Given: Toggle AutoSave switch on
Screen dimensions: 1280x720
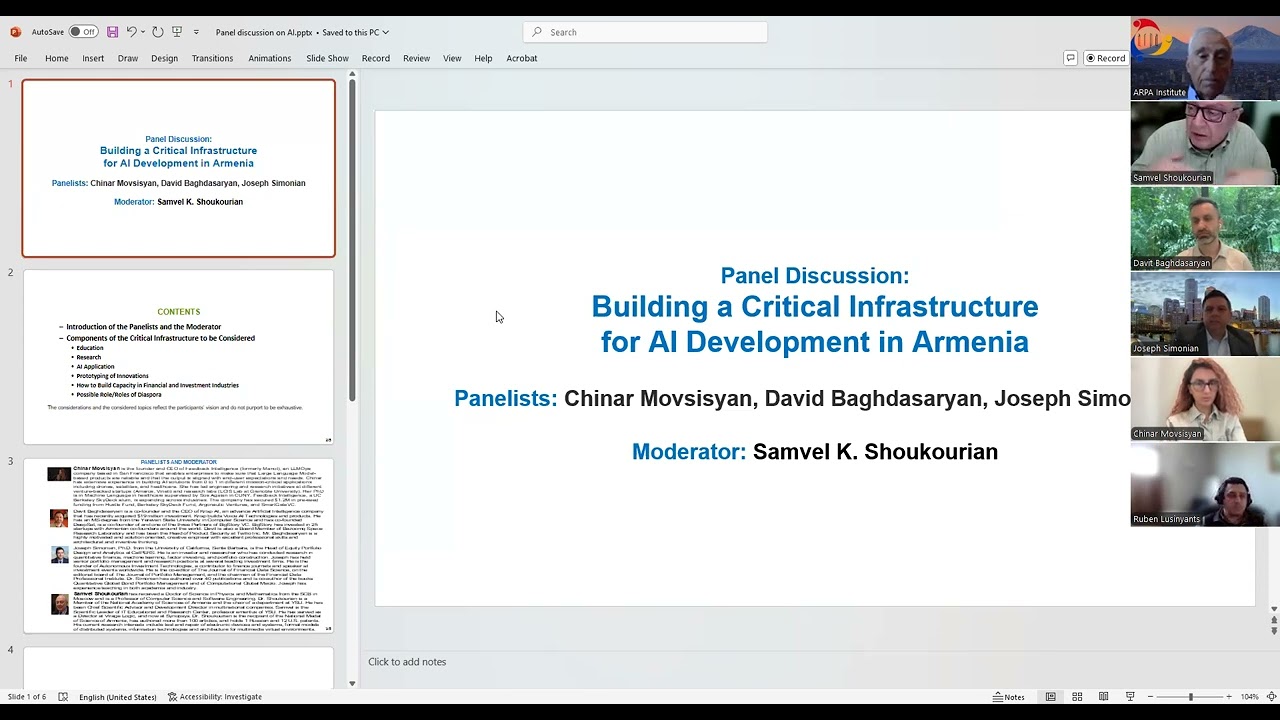Looking at the screenshot, I should coord(83,32).
